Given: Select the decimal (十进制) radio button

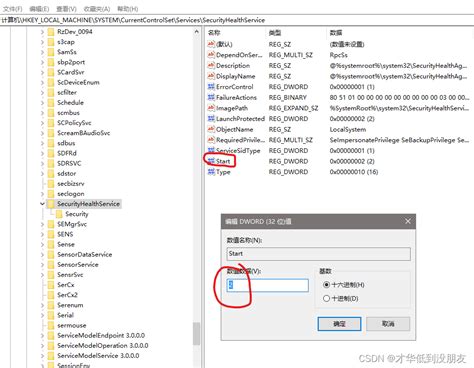Looking at the screenshot, I should (x=326, y=298).
